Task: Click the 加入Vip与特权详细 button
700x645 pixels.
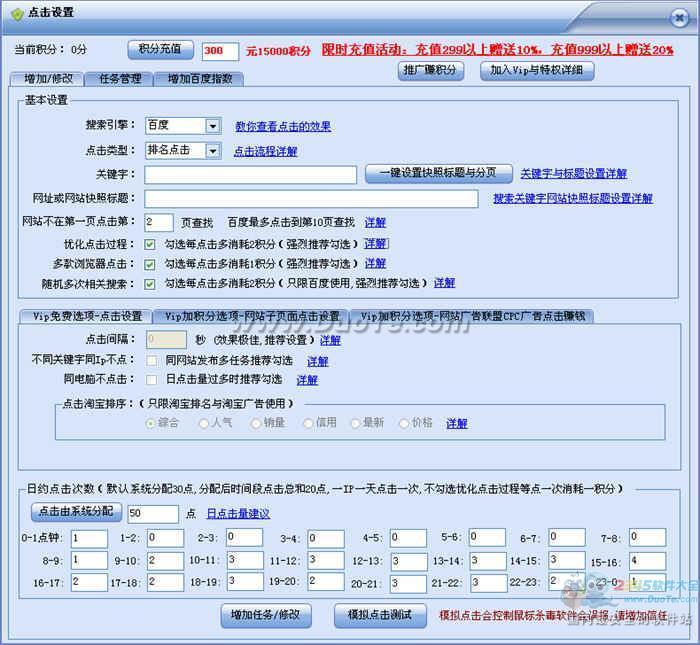Action: (538, 71)
